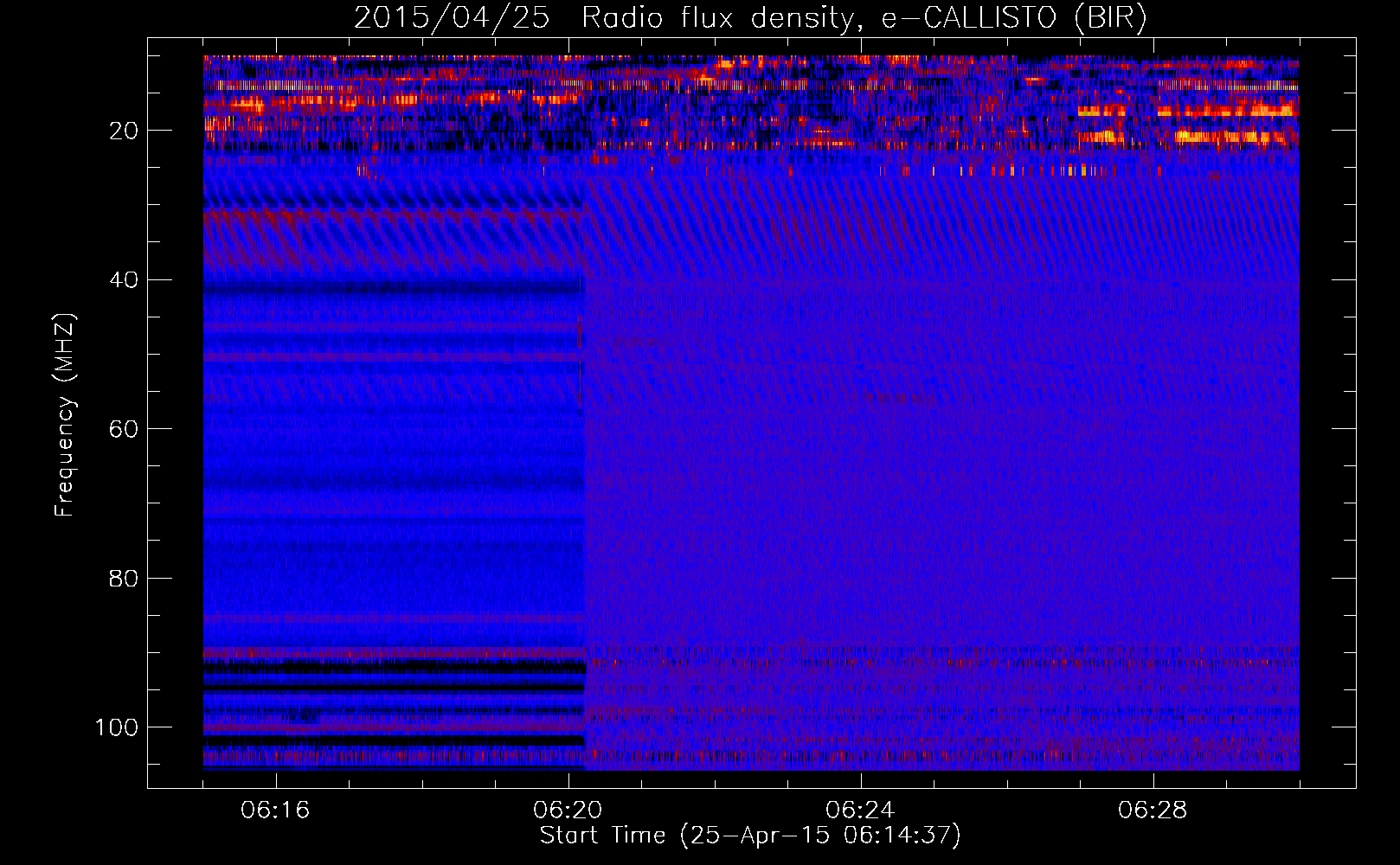Click the '100' frequency tick label
Image resolution: width=1400 pixels, height=865 pixels.
click(117, 727)
